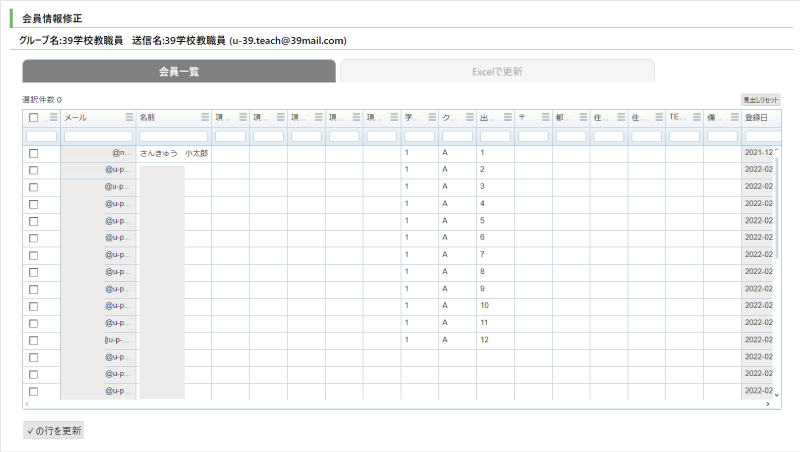The height and width of the screenshot is (452, 800).
Task: Click the 見出しリセット button
Action: pyautogui.click(x=760, y=100)
